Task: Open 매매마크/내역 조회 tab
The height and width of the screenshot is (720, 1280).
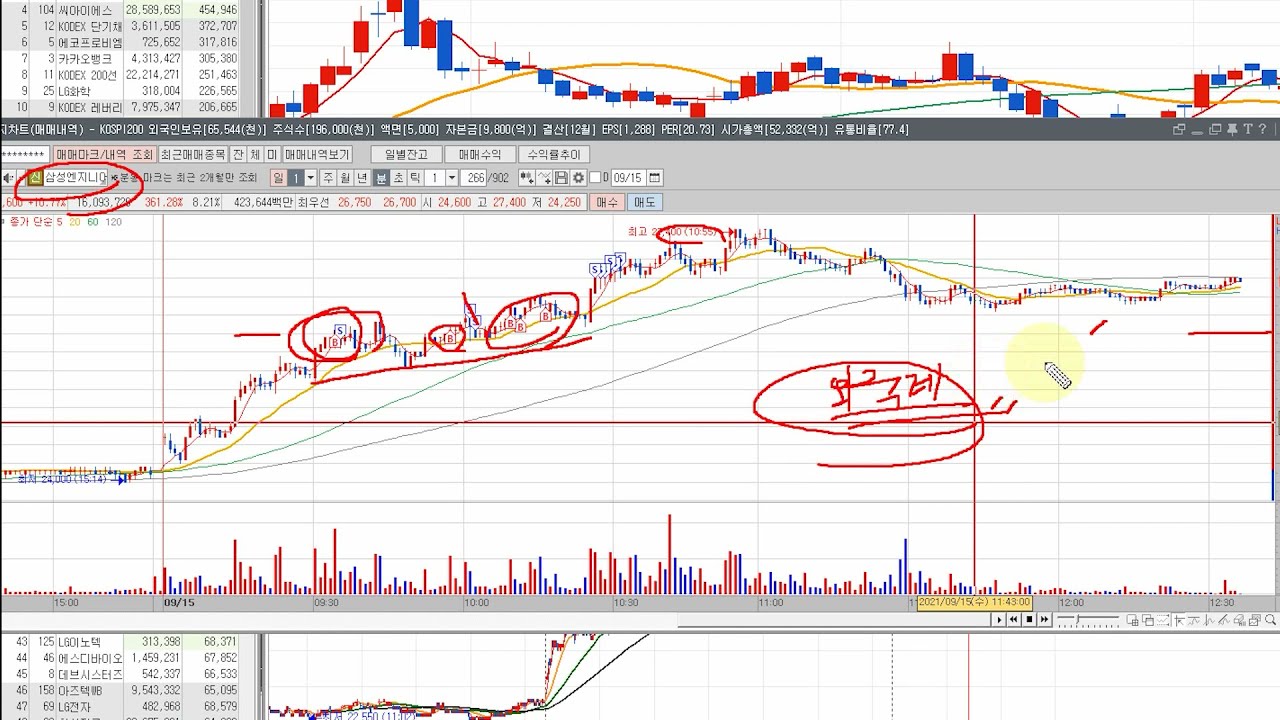Action: tap(105, 154)
